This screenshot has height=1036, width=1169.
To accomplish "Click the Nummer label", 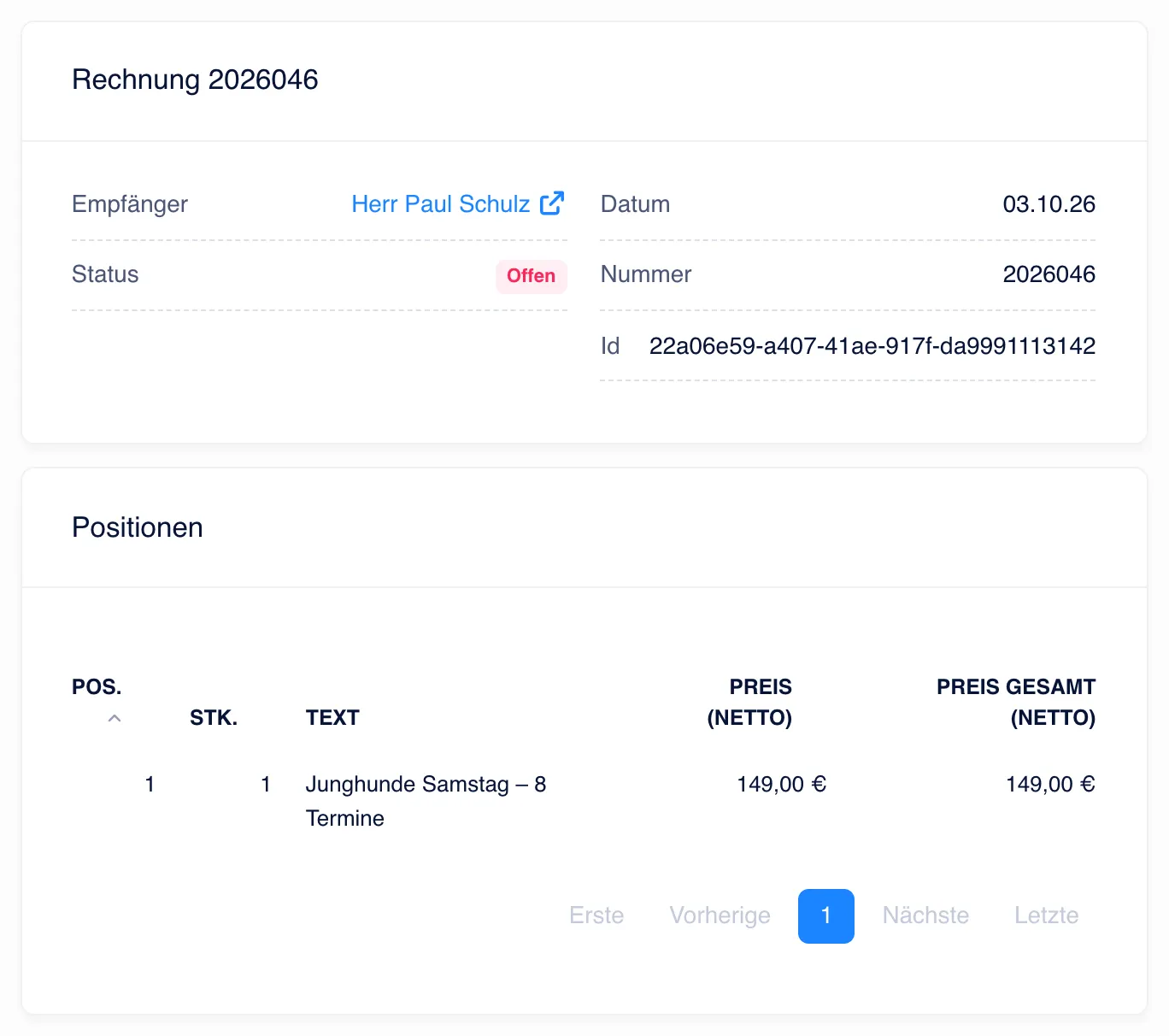I will [646, 274].
